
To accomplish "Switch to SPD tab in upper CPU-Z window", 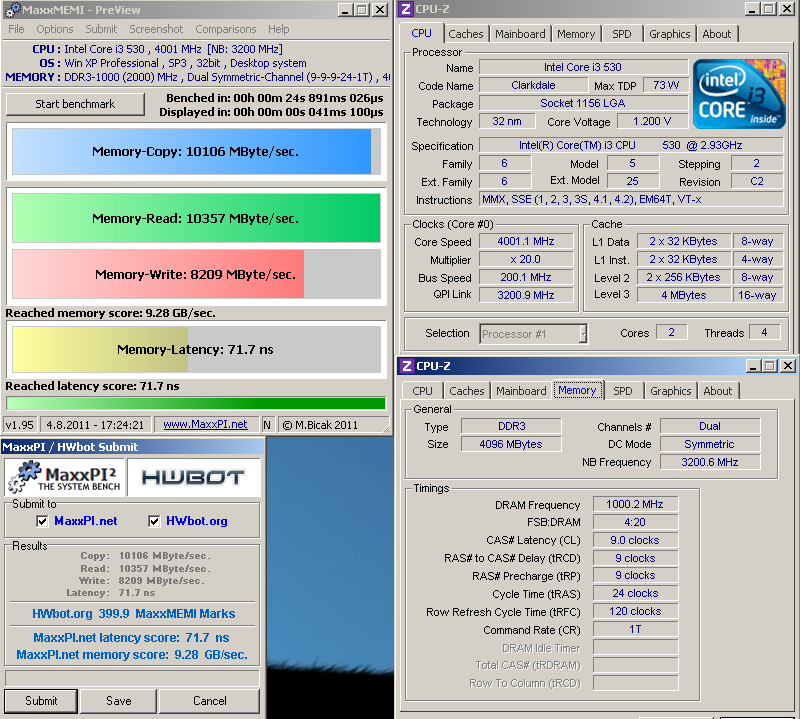I will point(621,34).
